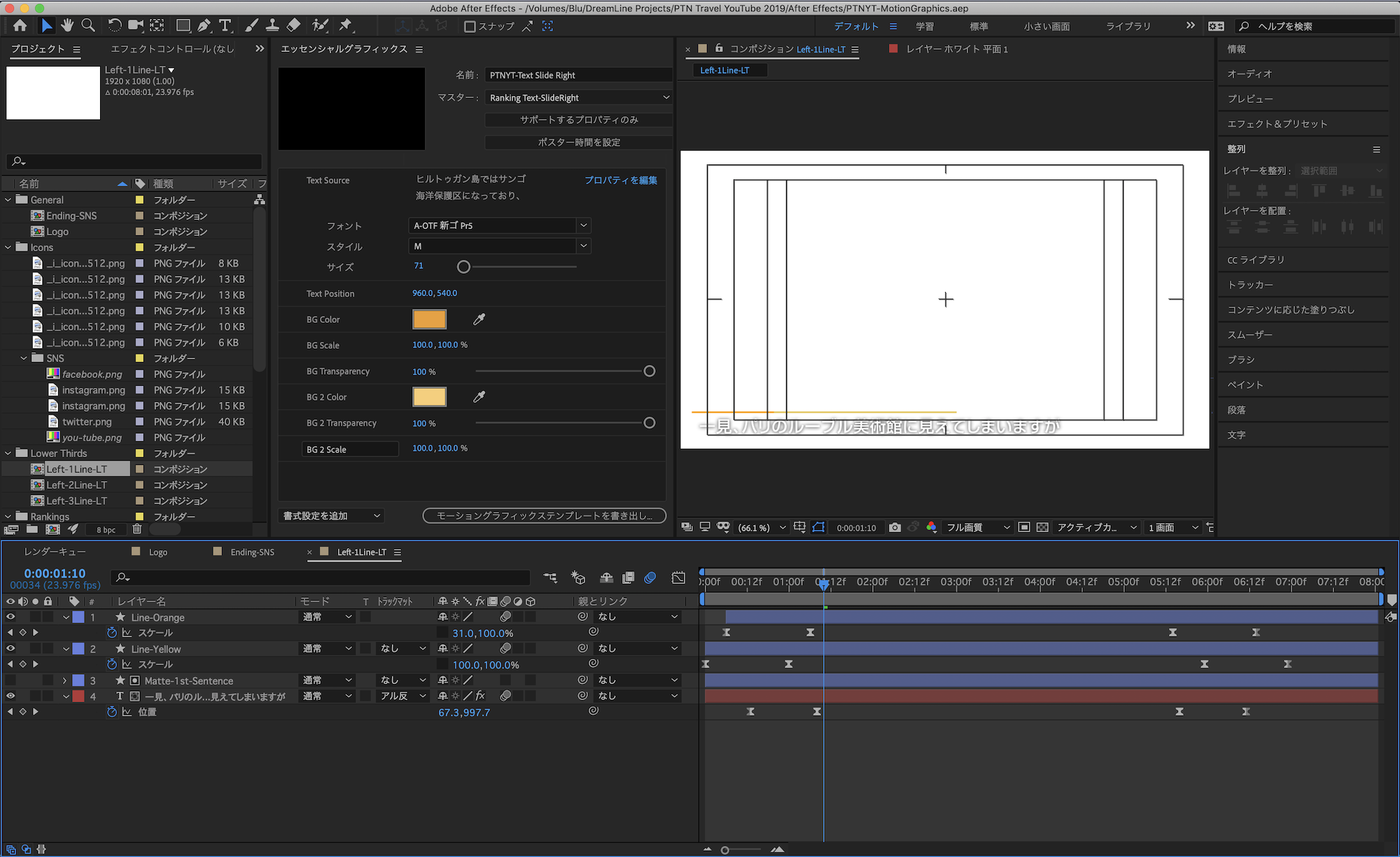1400x857 pixels.
Task: Toggle visibility of Matte-1st-Sentence layer
Action: point(10,681)
